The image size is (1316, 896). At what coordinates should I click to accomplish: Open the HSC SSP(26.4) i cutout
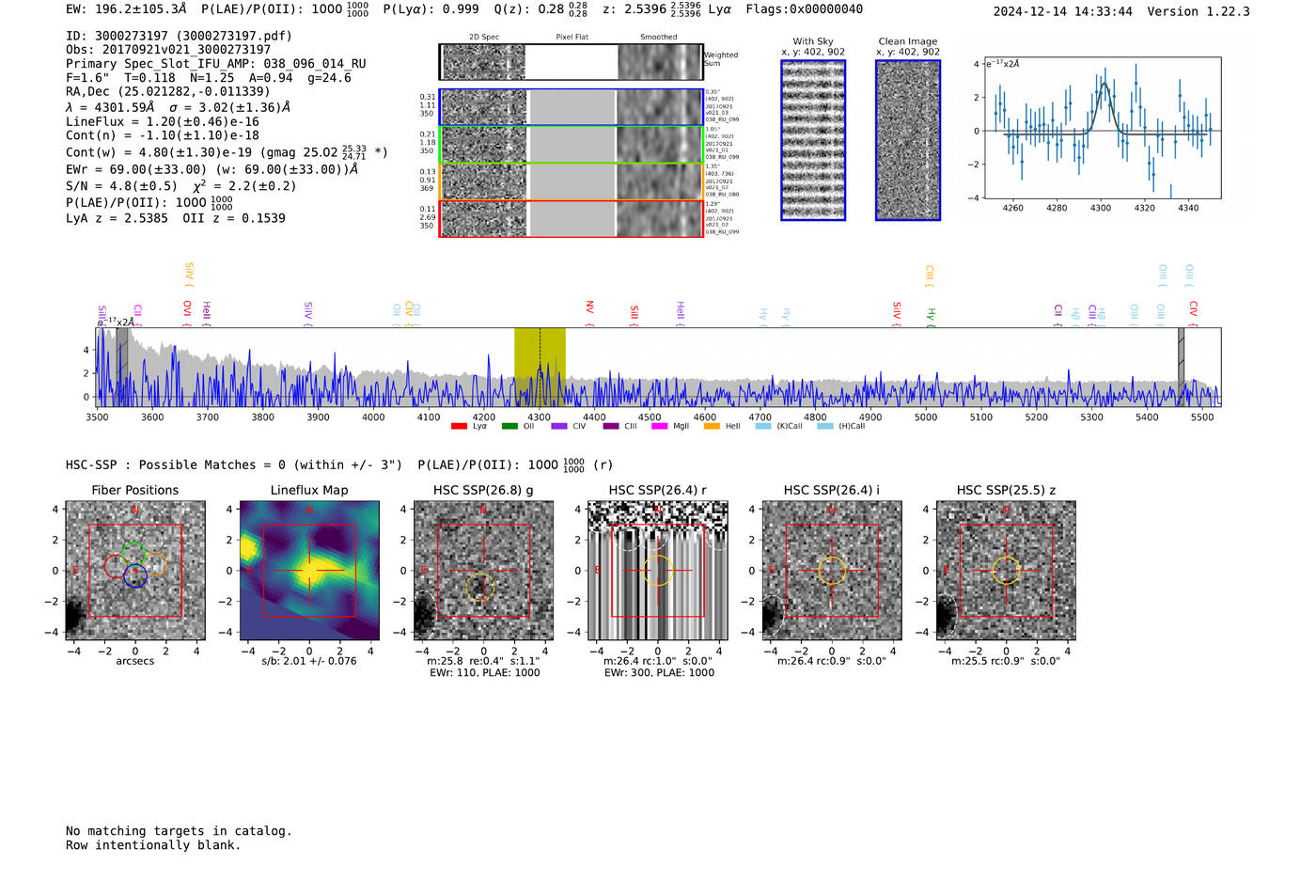click(x=831, y=571)
